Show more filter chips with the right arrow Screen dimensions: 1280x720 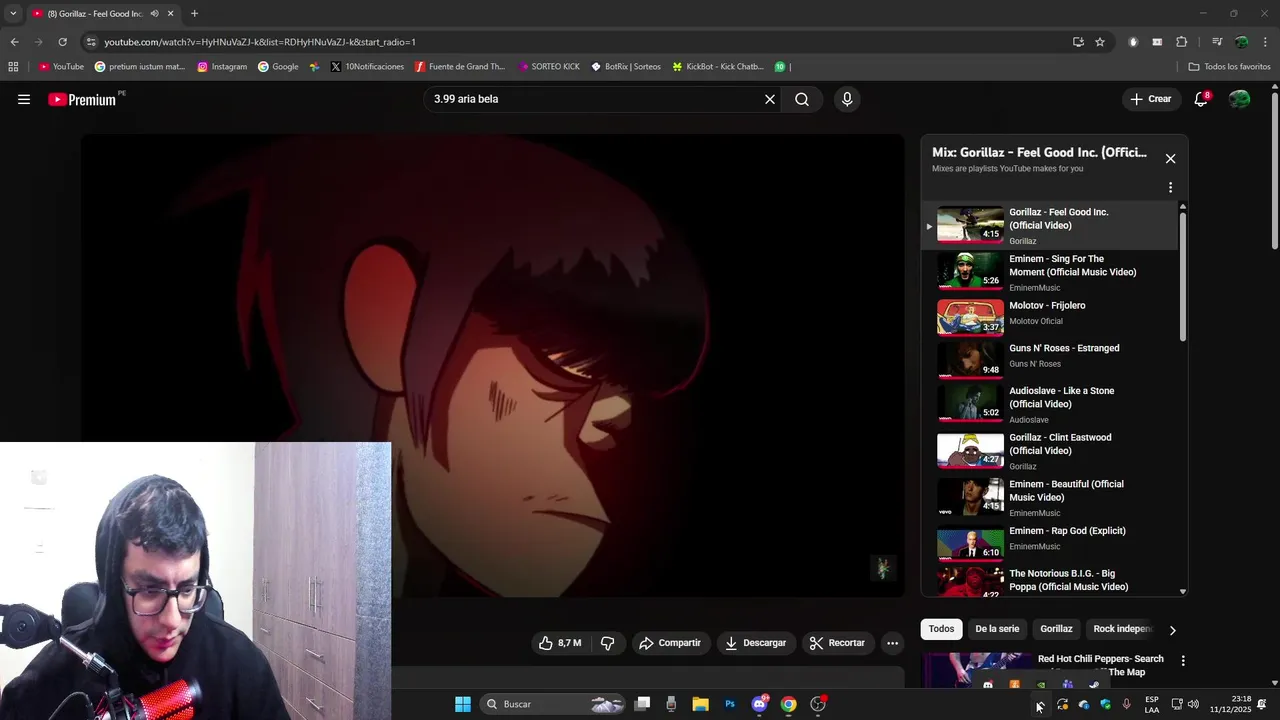pos(1172,630)
